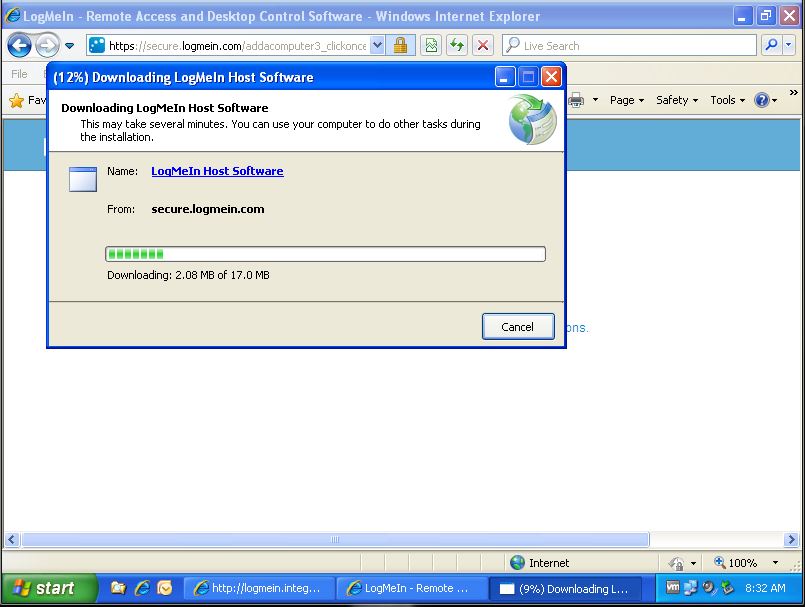805x607 pixels.
Task: Click the security lock icon in address bar
Action: pos(400,45)
